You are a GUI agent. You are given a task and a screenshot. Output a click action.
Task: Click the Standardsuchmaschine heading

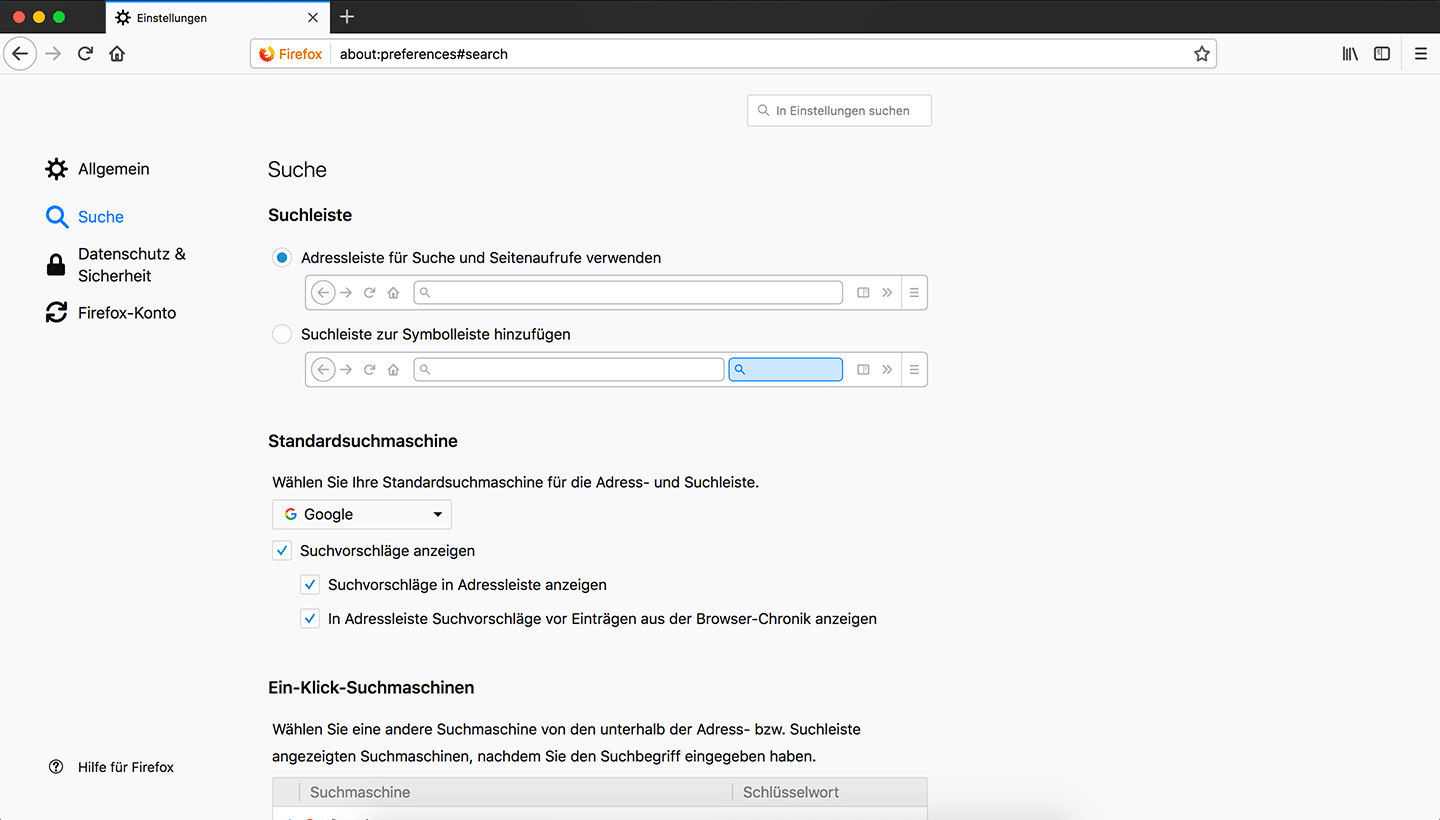363,441
